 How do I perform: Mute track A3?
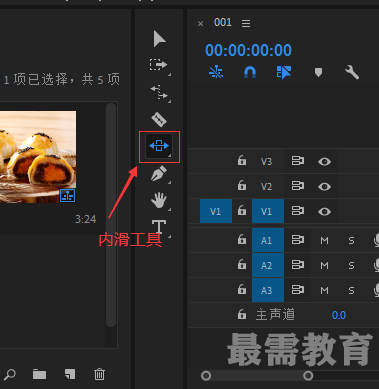click(x=324, y=291)
